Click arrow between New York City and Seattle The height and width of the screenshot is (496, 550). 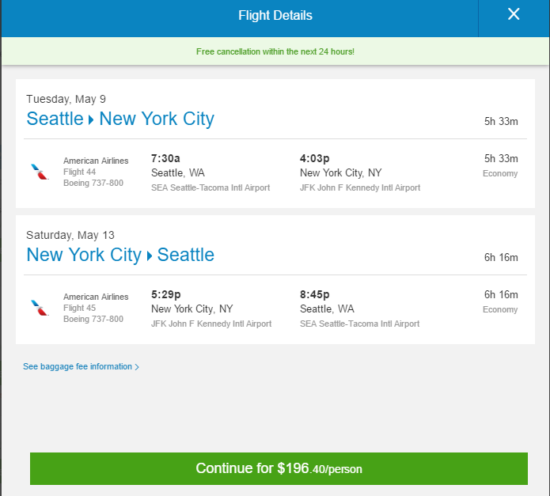(149, 256)
